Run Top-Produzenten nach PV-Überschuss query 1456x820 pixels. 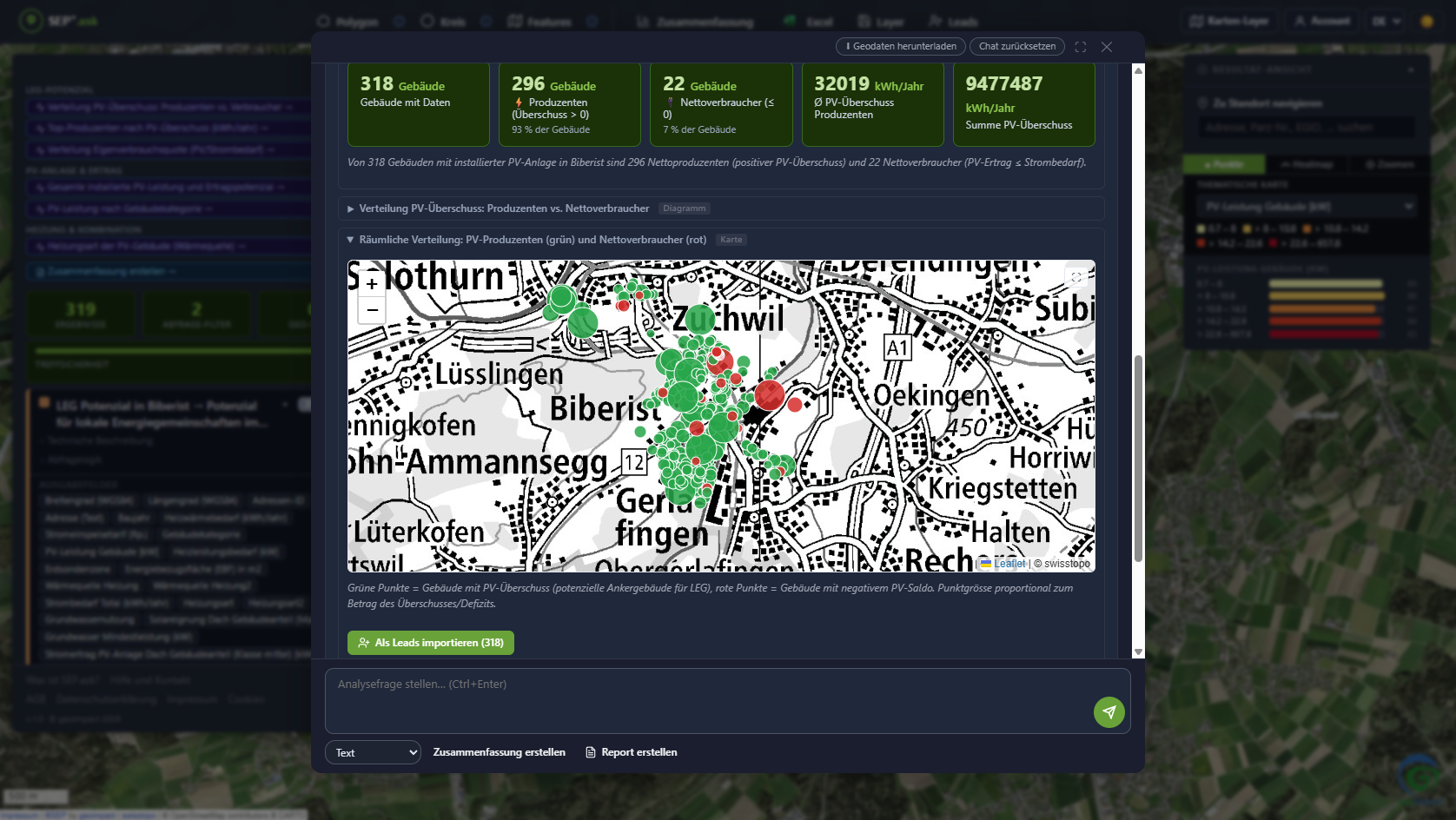point(169,128)
